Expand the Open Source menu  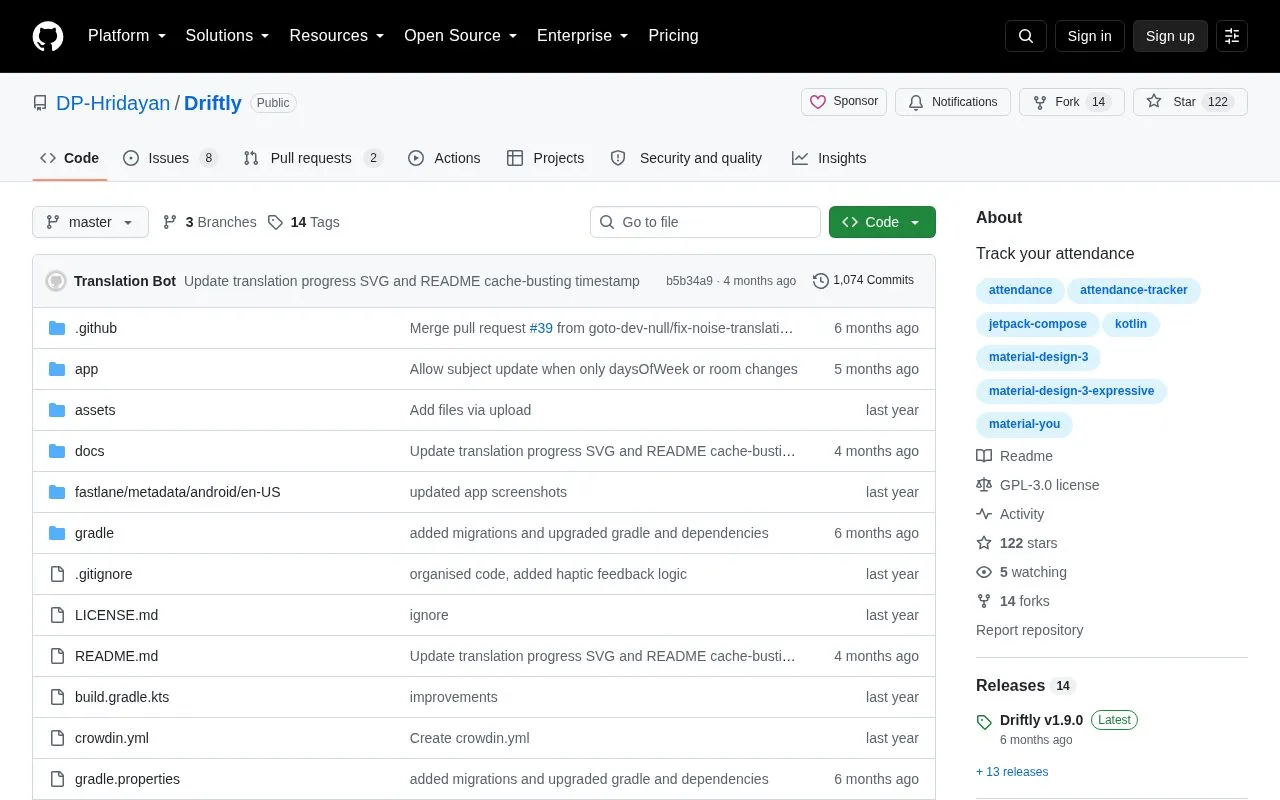(460, 36)
